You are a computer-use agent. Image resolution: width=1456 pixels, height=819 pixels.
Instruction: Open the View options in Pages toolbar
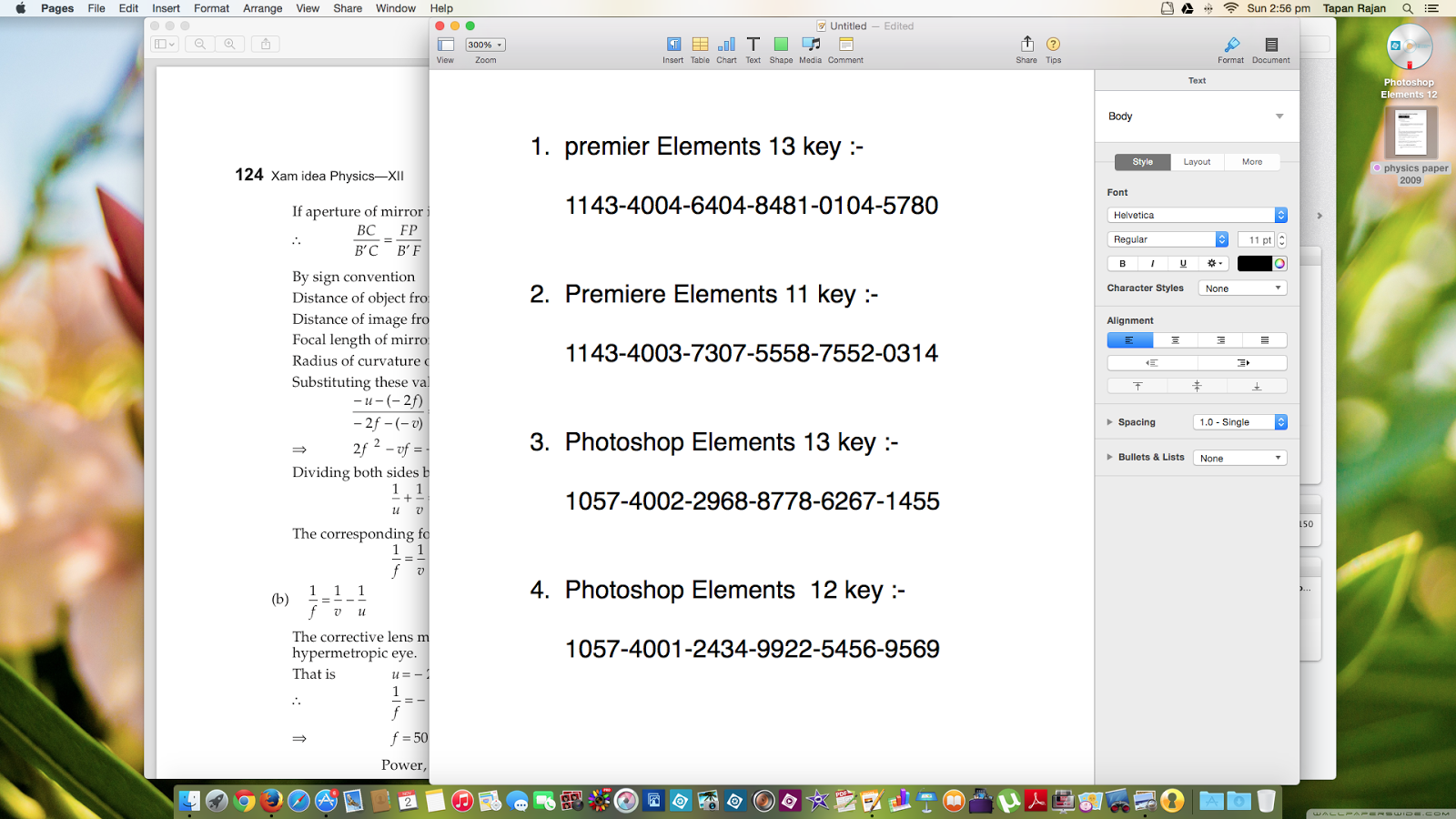coord(445,45)
